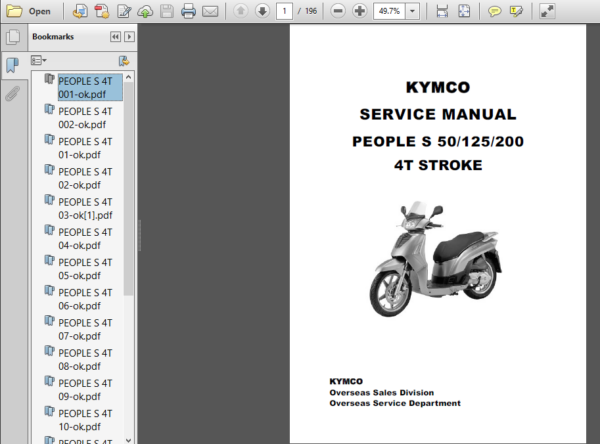Zoom out with the minus button

(x=338, y=11)
